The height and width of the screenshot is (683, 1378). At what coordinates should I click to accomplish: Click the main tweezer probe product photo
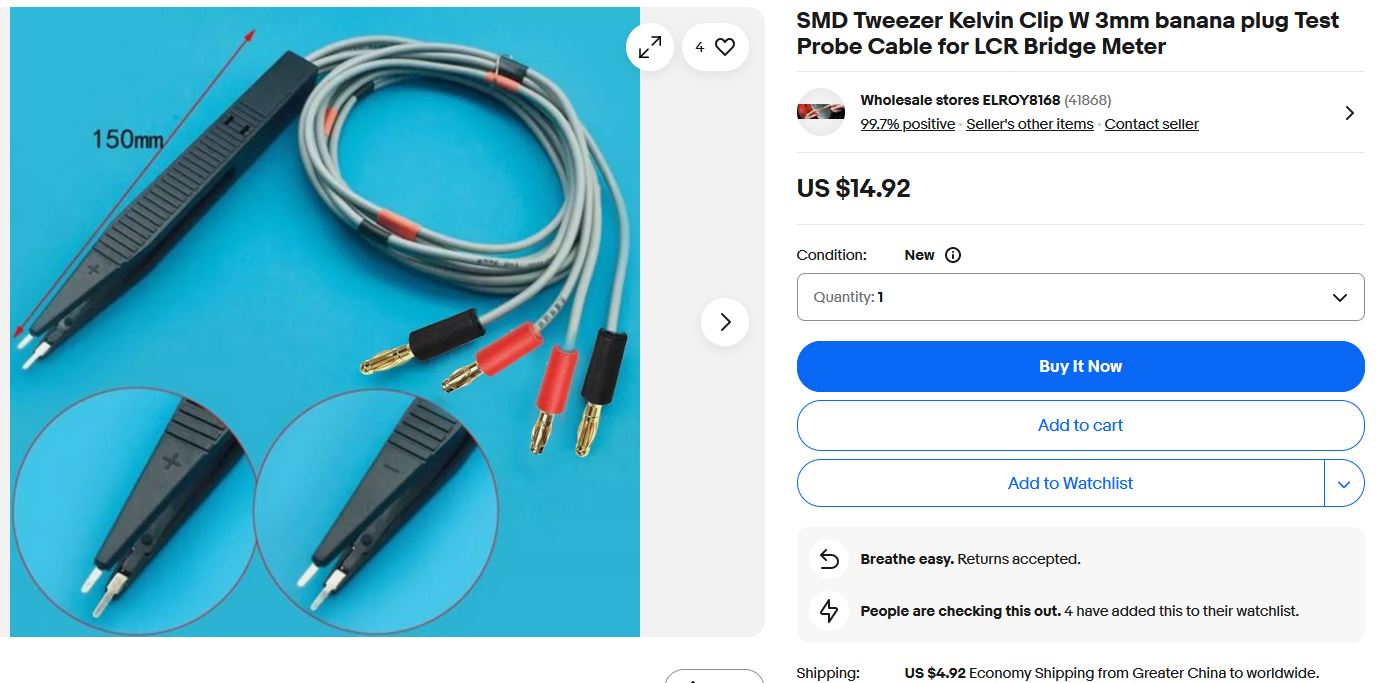325,322
